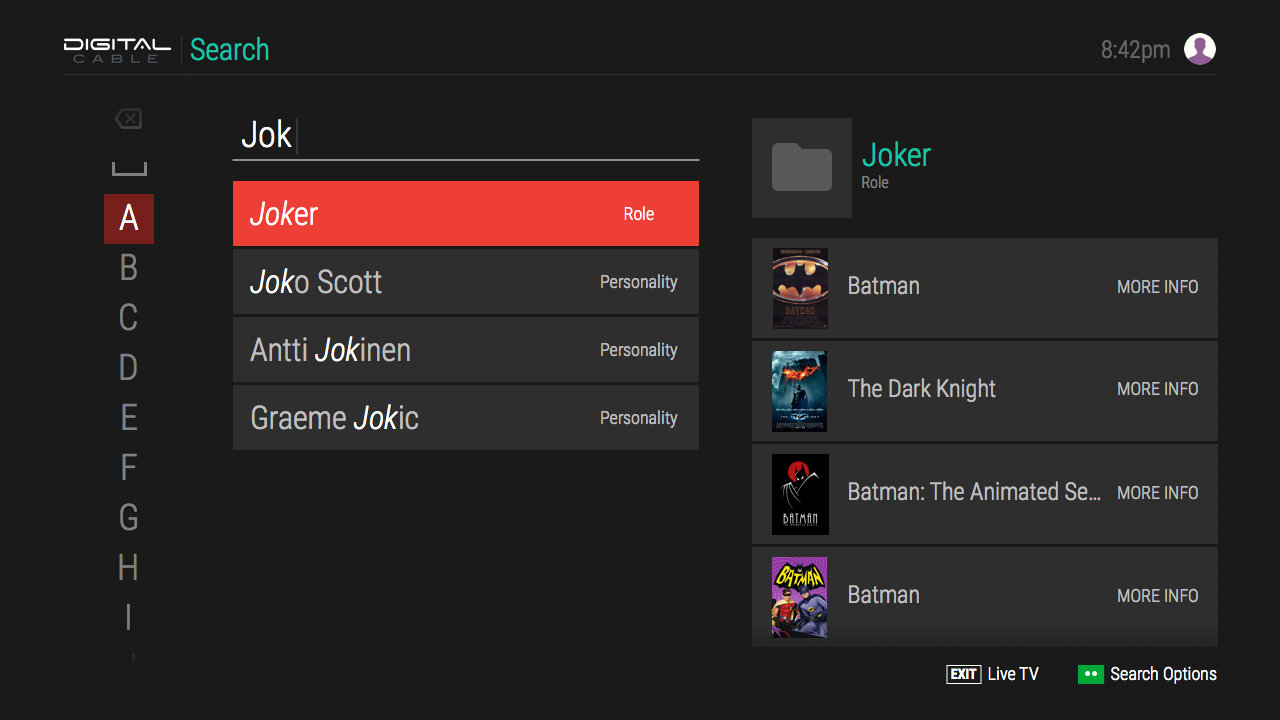Select the space bar key icon
Image resolution: width=1280 pixels, height=720 pixels.
point(128,169)
